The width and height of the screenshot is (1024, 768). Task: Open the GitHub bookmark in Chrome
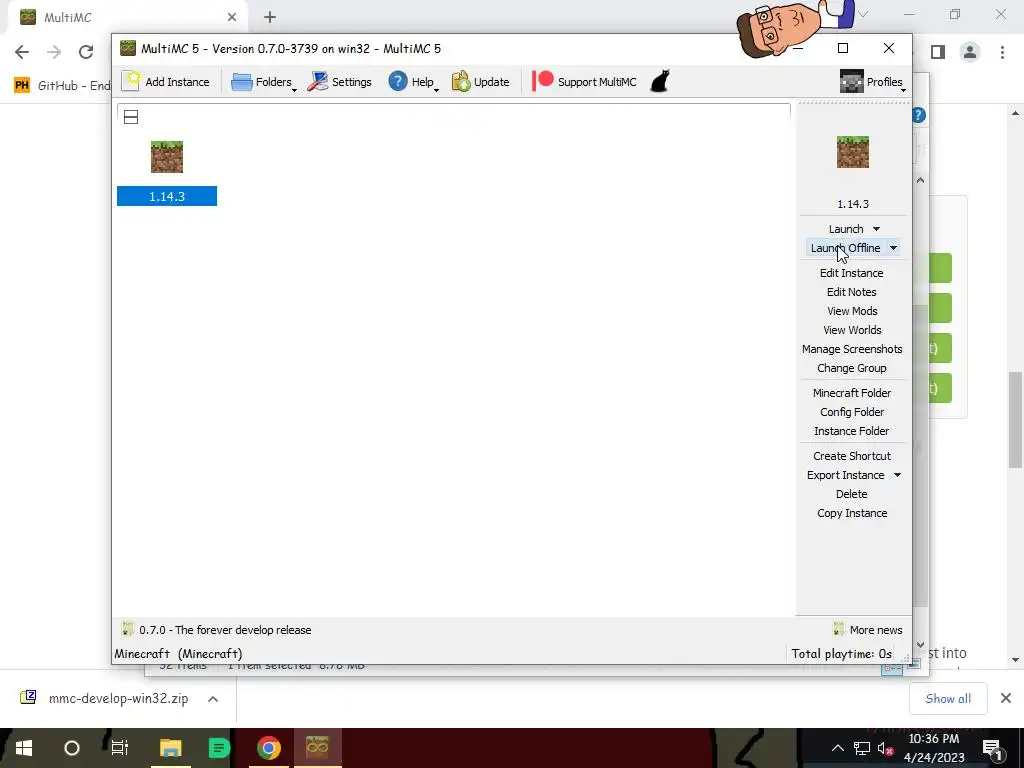coord(62,86)
